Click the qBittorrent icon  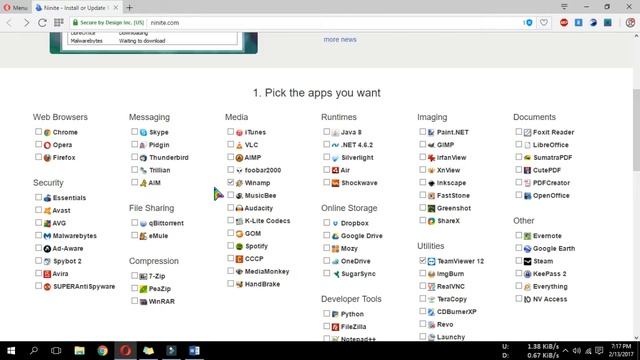pyautogui.click(x=143, y=223)
